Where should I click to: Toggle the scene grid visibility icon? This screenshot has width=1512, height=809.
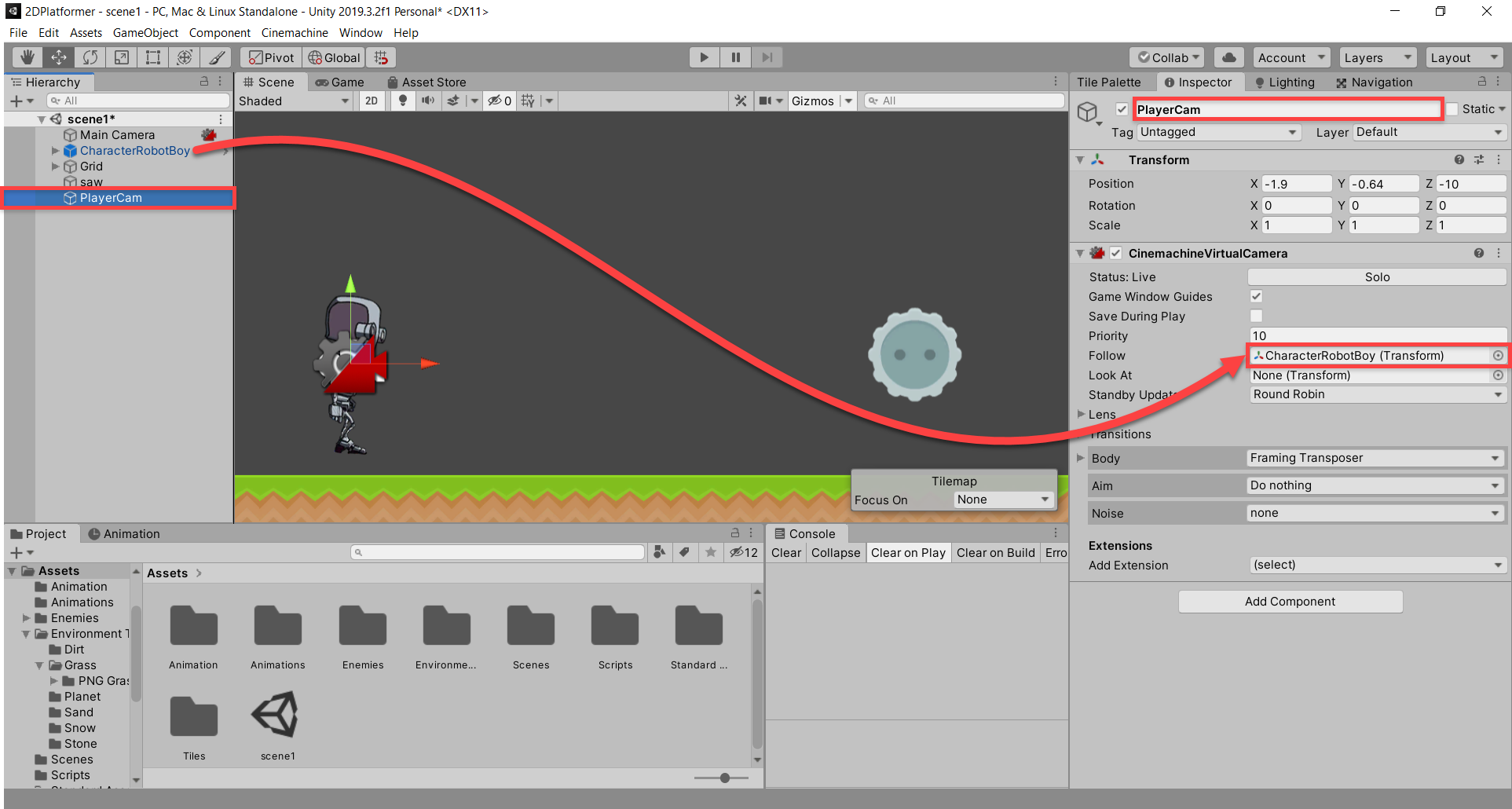(x=528, y=101)
